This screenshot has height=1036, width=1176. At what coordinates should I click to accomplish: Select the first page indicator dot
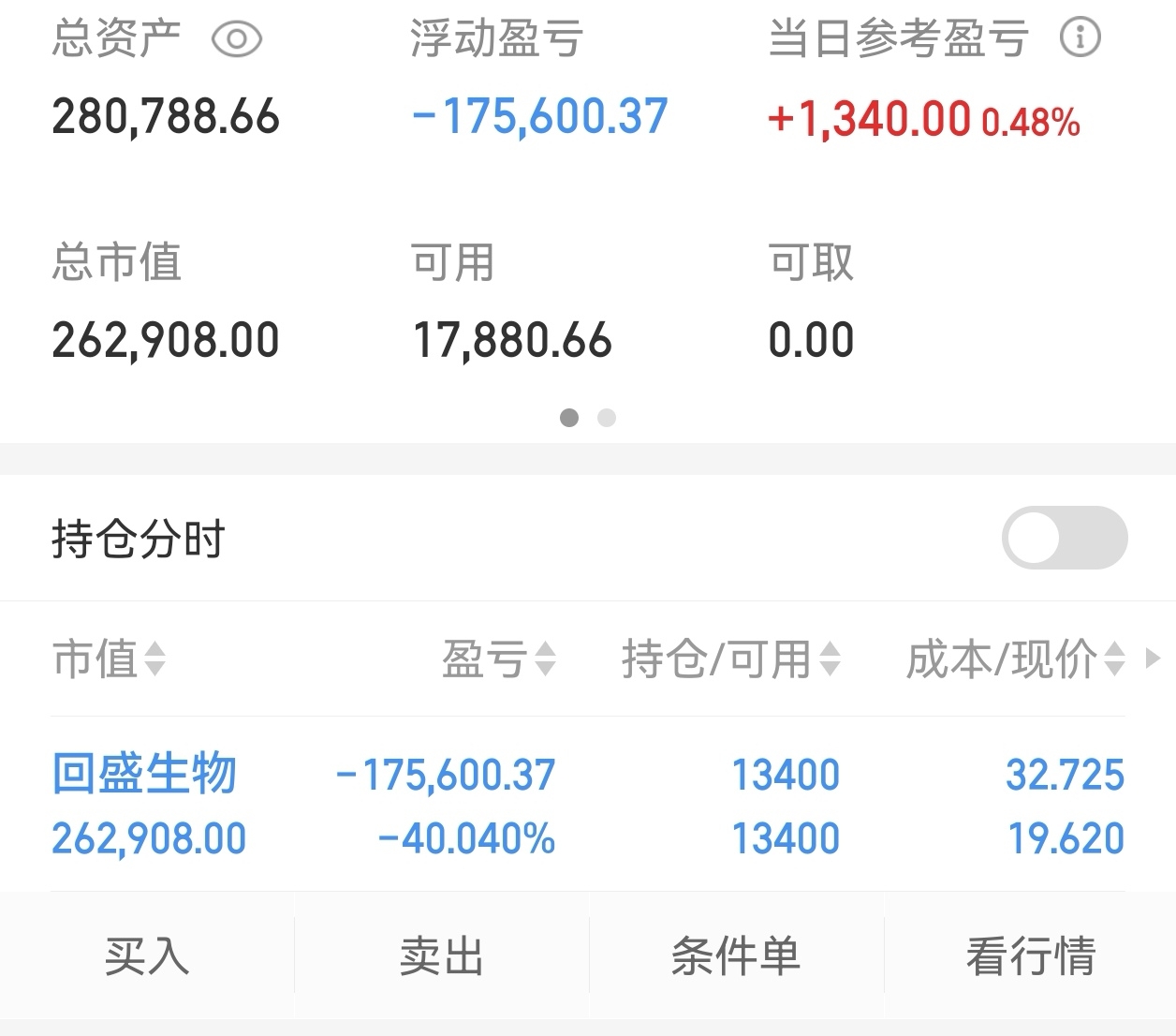click(569, 418)
